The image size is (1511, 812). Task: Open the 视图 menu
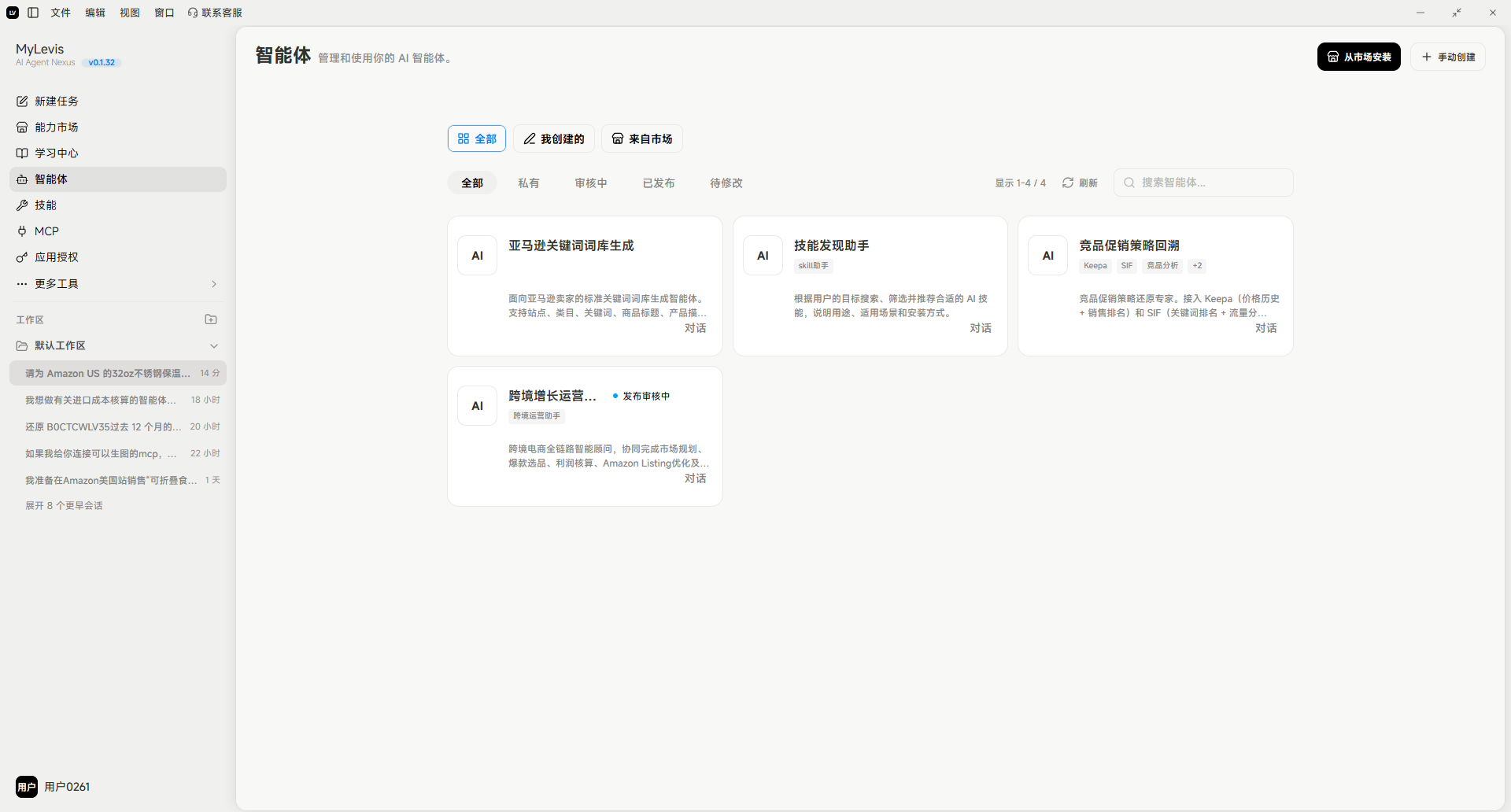(130, 13)
